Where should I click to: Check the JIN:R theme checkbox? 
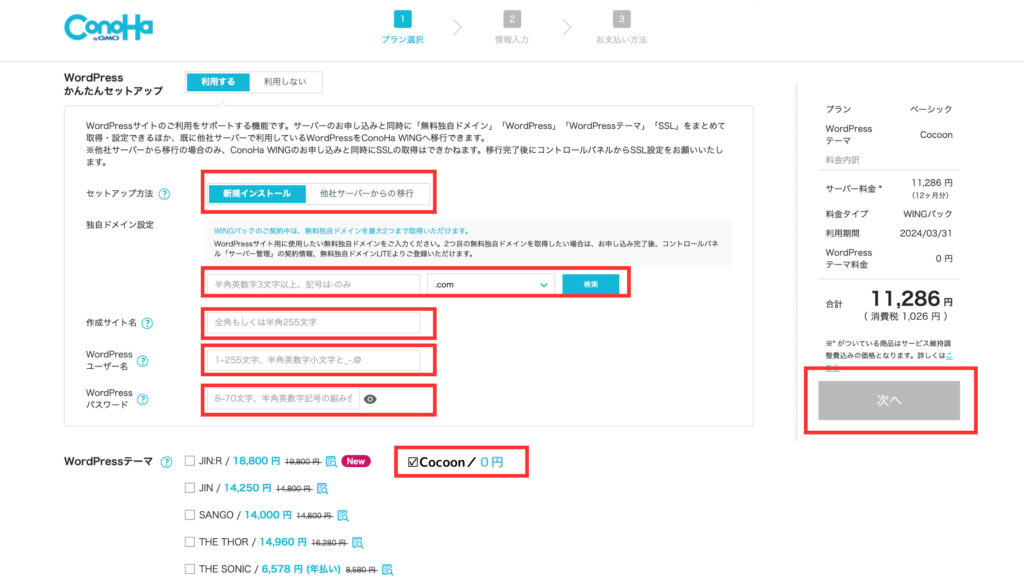coord(189,461)
